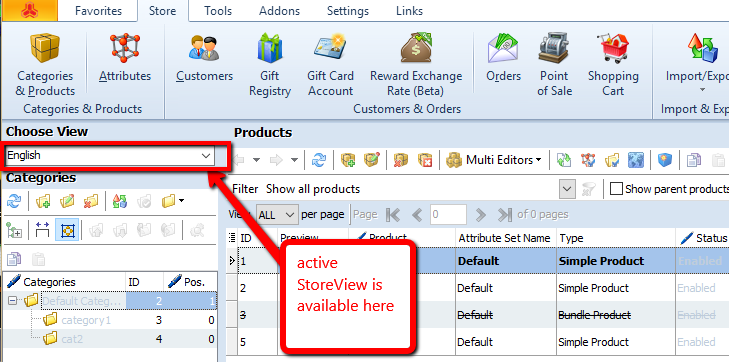Sort categories by Pos. column
Screen dimensions: 729x362
(190, 282)
